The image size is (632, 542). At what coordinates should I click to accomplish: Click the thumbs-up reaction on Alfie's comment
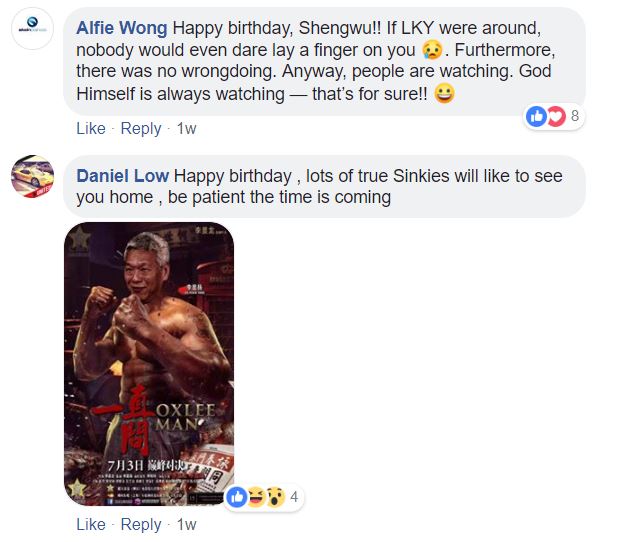click(x=536, y=116)
